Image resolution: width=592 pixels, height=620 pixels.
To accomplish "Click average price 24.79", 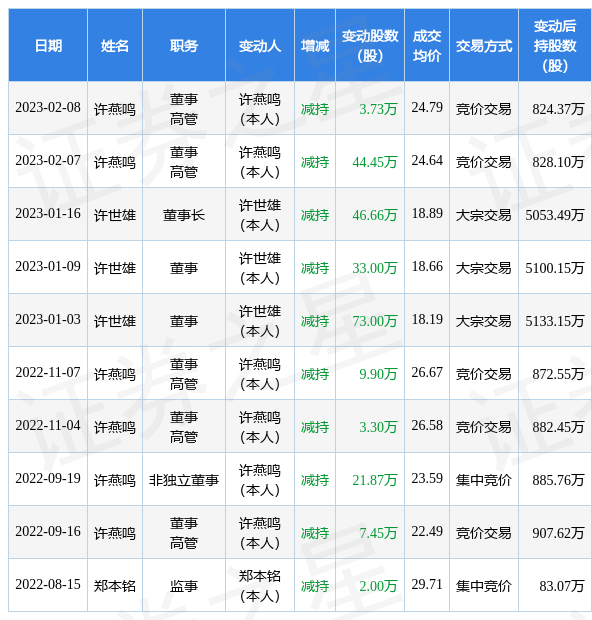I will coord(427,108).
